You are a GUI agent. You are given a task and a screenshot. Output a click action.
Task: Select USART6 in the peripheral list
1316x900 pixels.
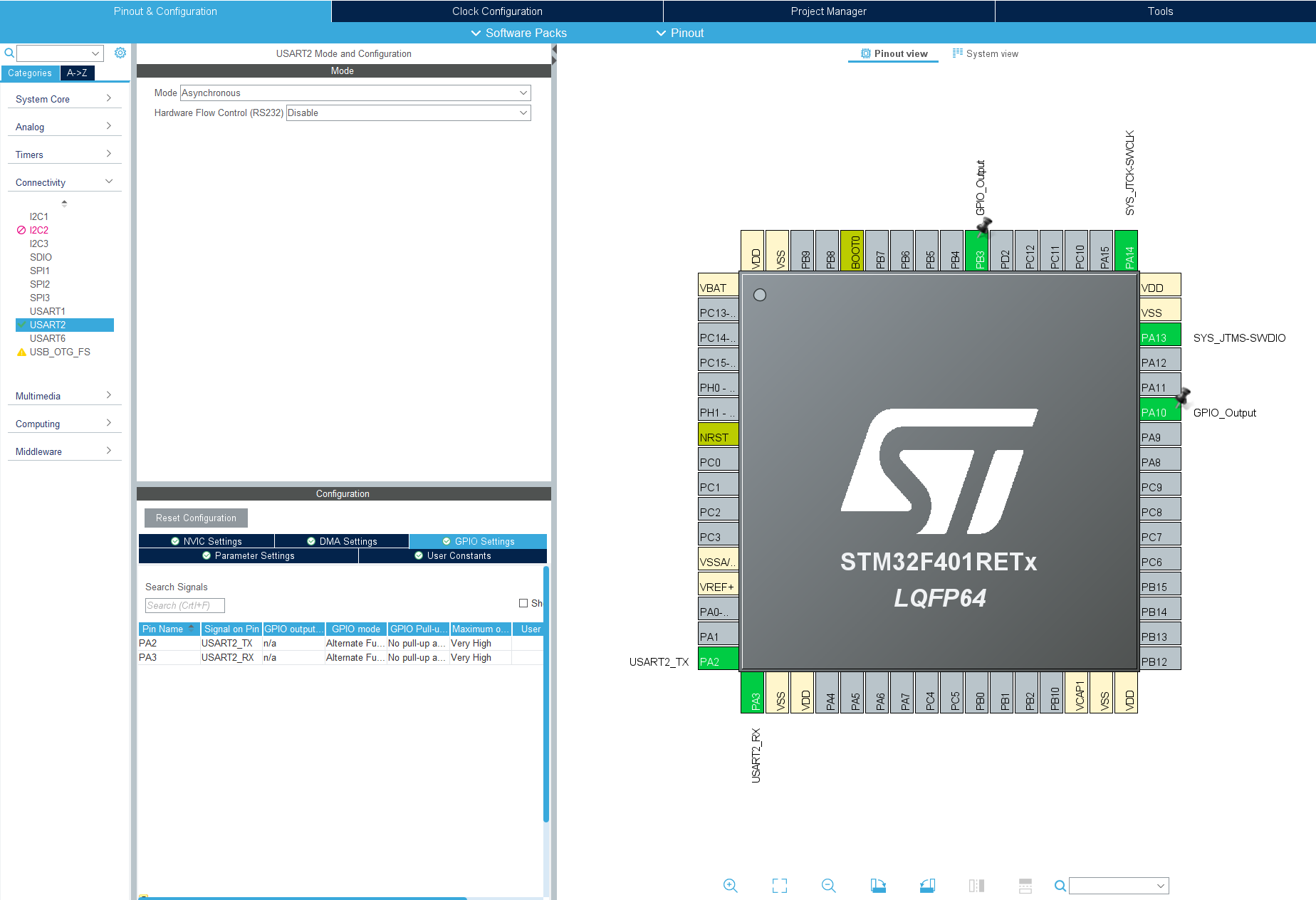click(x=48, y=338)
